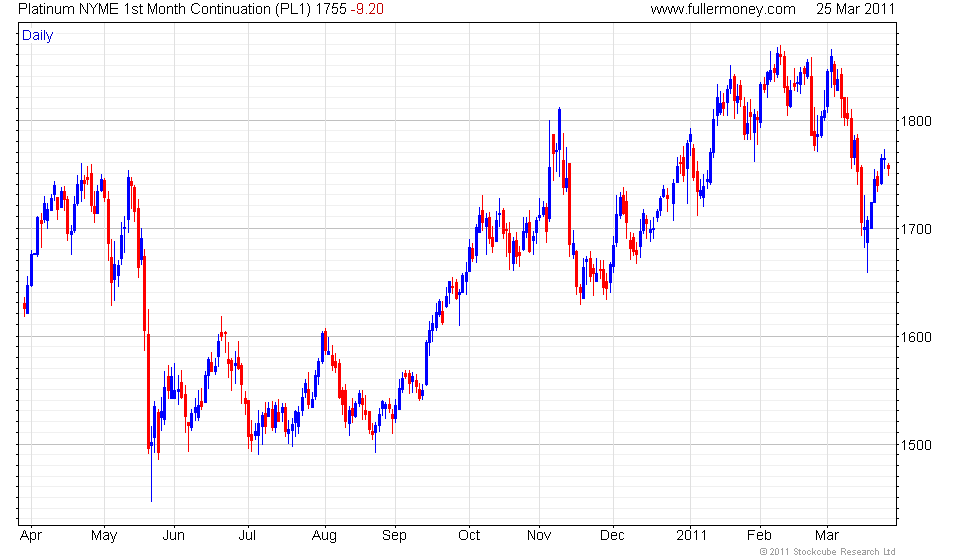Click the Mar month label
Viewport: 980px width, 560px height.
click(827, 536)
